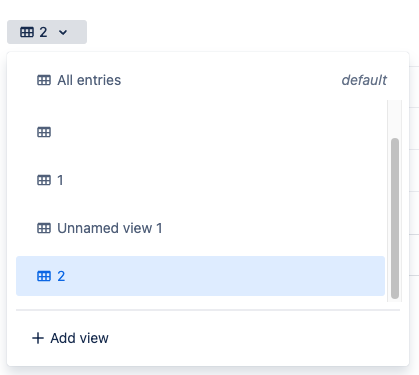Click the table icon next to view 1
This screenshot has height=375, width=419.
[44, 180]
